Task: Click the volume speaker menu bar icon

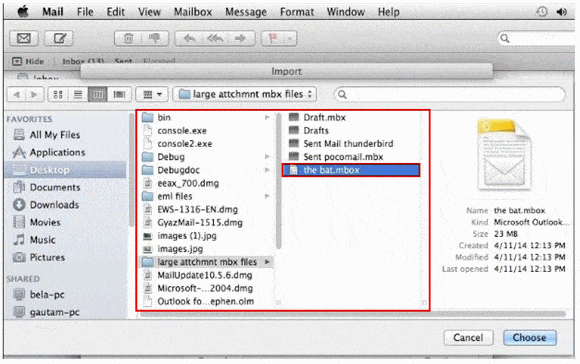Action: tap(562, 12)
